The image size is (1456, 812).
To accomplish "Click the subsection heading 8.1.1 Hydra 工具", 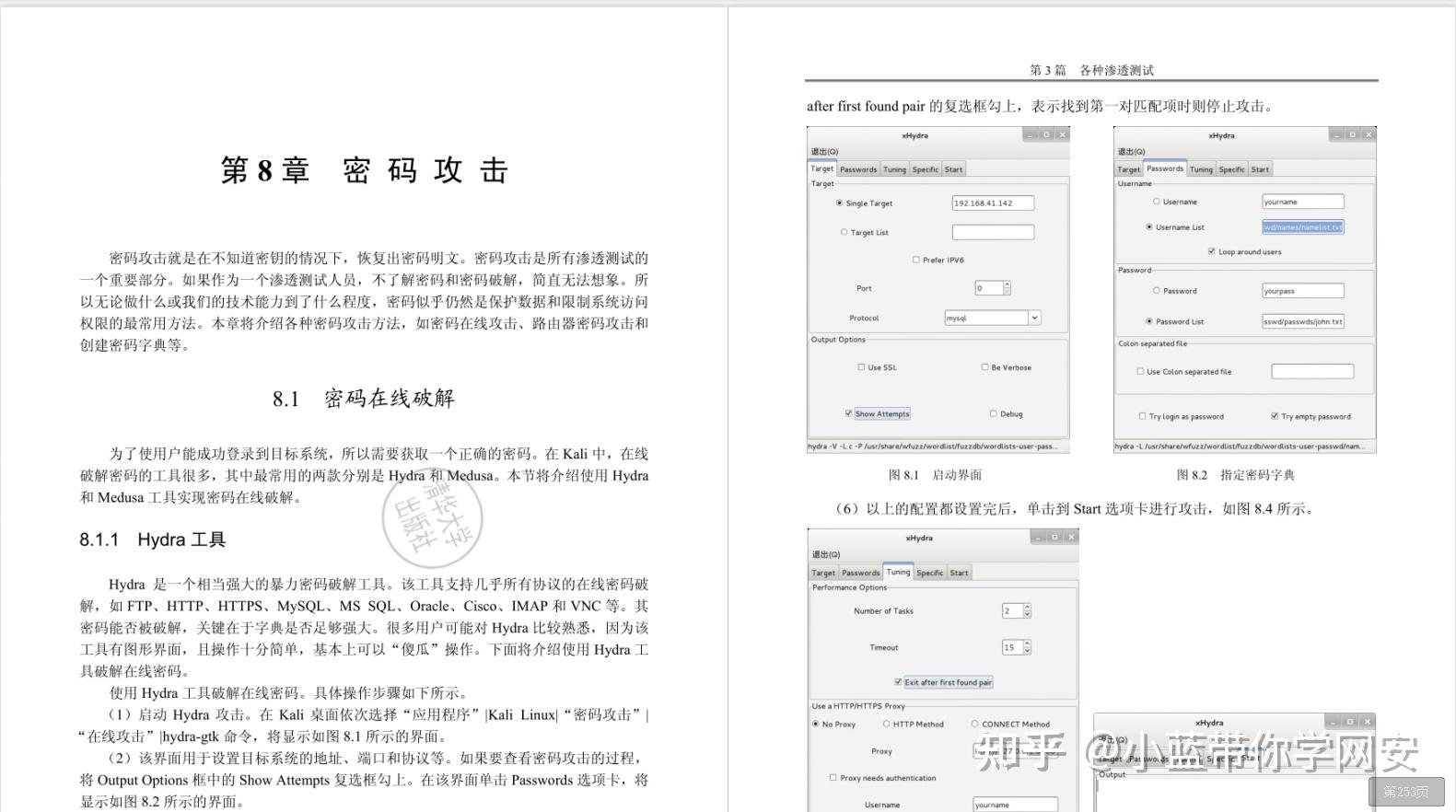I will click(153, 539).
